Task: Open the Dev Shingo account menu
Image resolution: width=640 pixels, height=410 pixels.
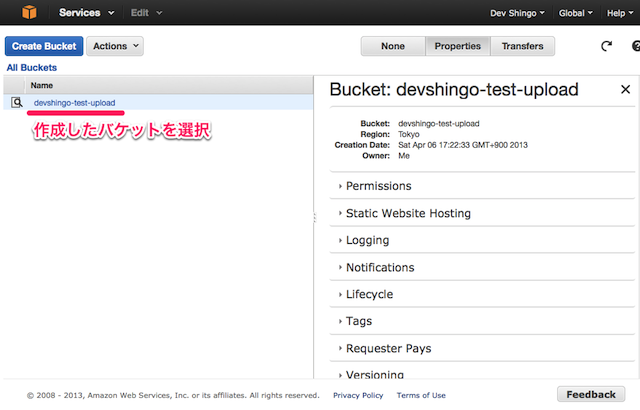Action: 517,13
